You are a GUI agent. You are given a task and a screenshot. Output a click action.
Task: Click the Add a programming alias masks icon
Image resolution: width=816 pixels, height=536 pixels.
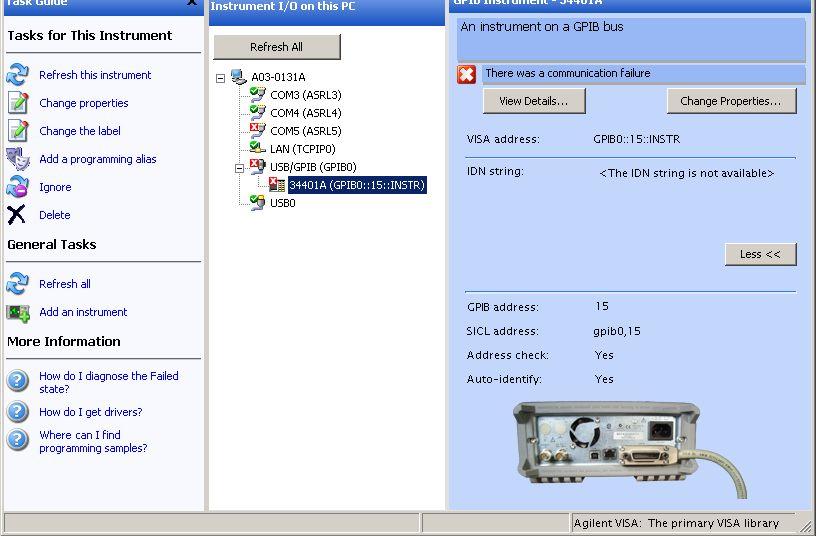pyautogui.click(x=18, y=159)
